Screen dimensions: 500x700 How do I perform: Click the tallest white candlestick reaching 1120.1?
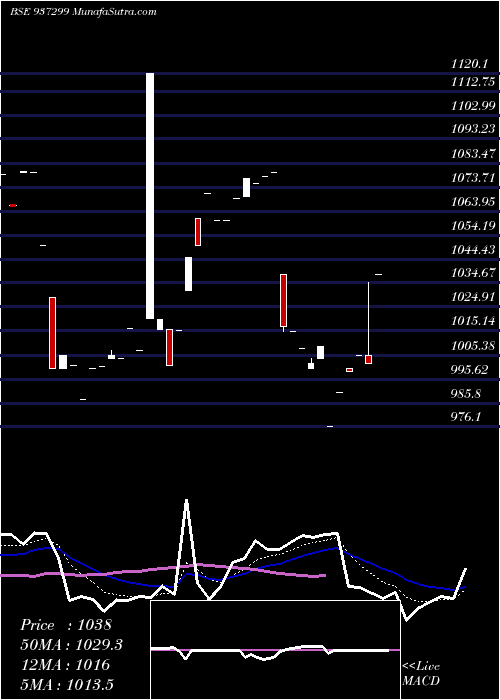click(x=150, y=196)
